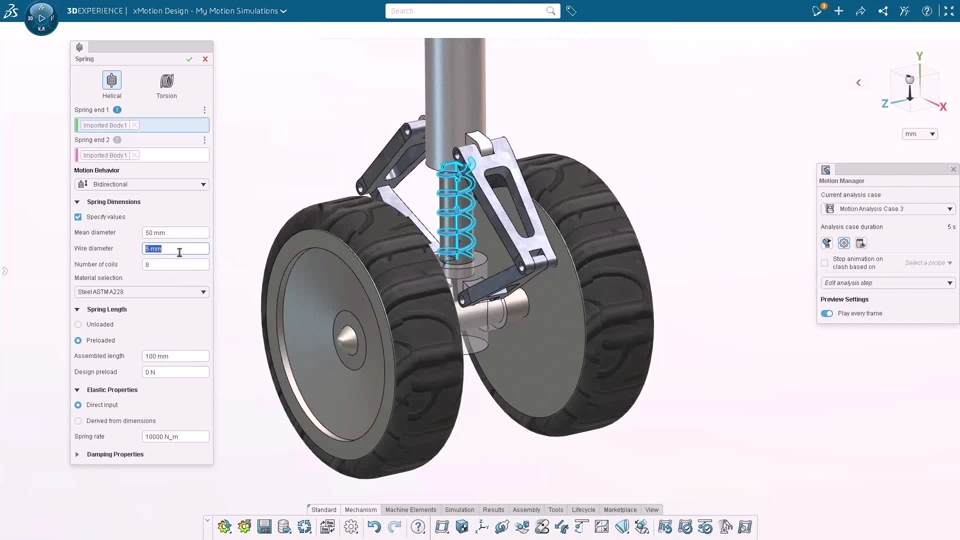Switch to the Results tab
Viewport: 960px width, 540px height.
(493, 509)
